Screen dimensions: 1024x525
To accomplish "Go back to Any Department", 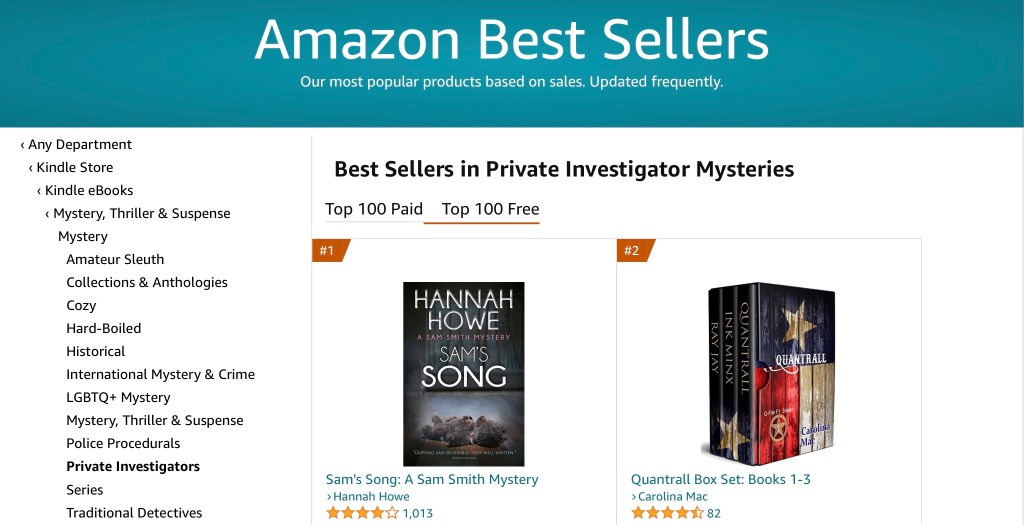I will [x=79, y=145].
